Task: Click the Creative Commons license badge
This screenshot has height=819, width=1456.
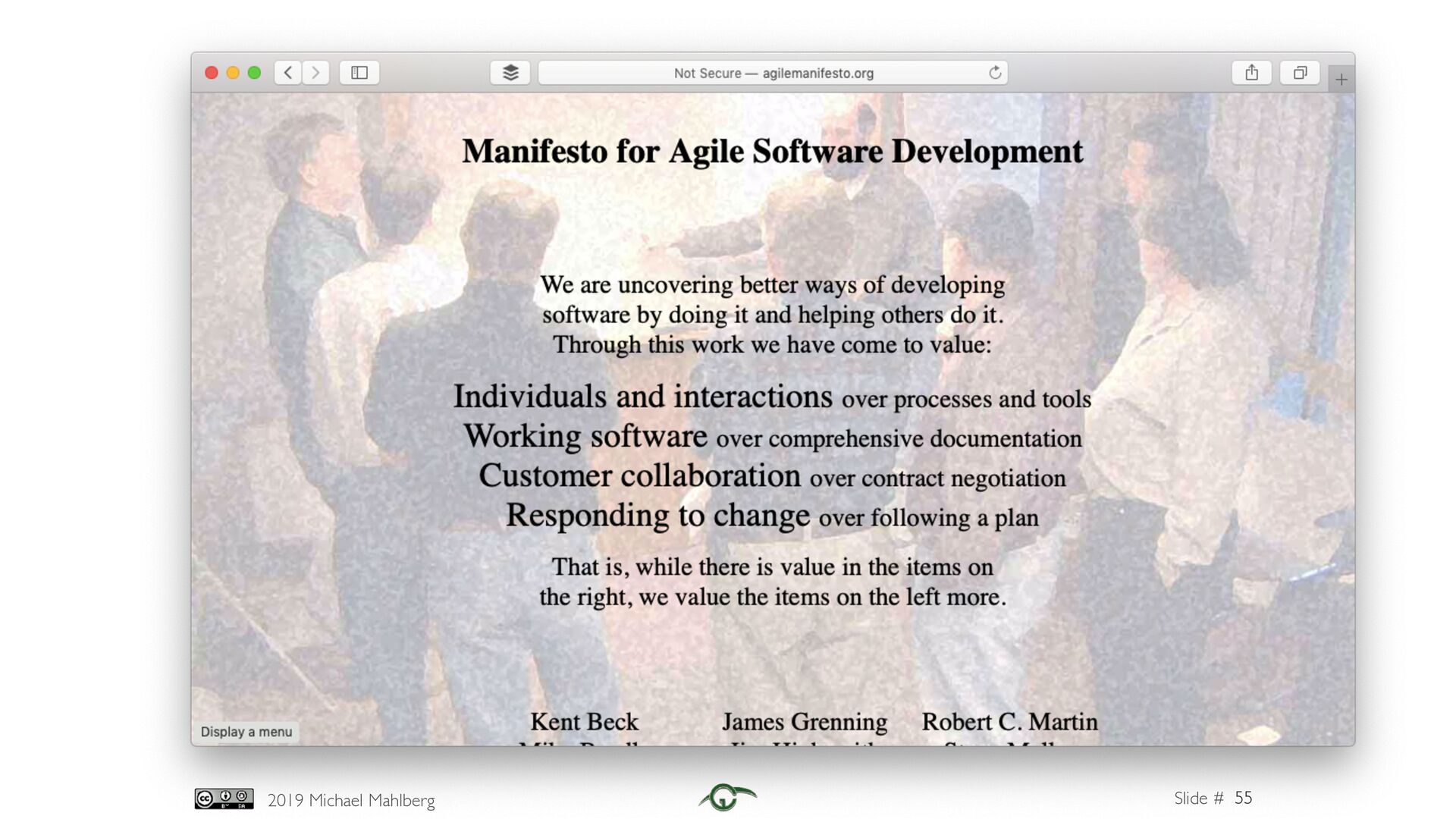Action: click(224, 799)
